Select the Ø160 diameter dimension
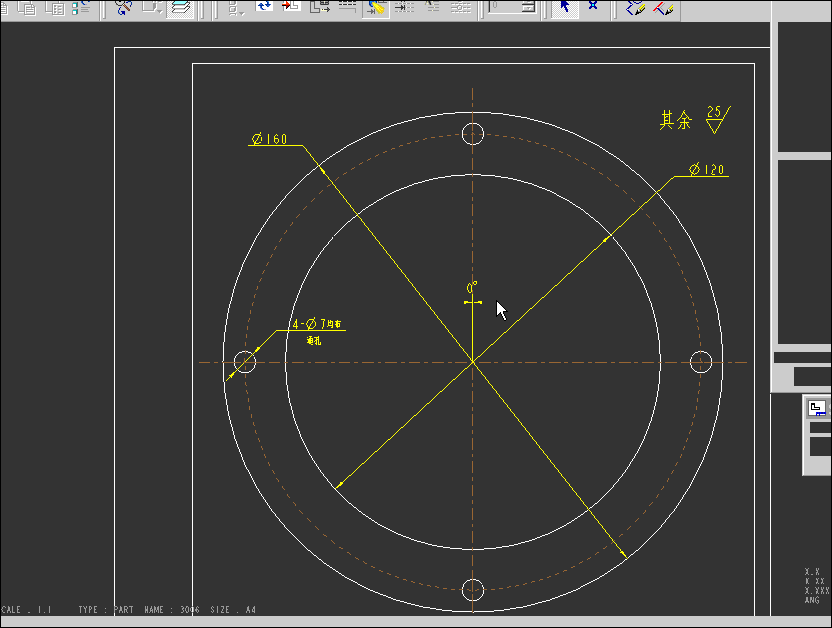 270,139
